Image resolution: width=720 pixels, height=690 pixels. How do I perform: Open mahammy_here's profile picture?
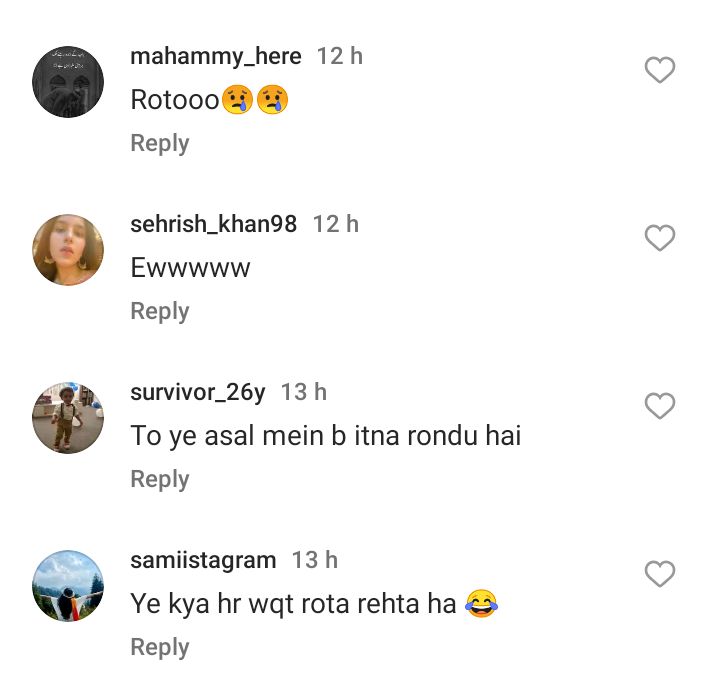68,82
